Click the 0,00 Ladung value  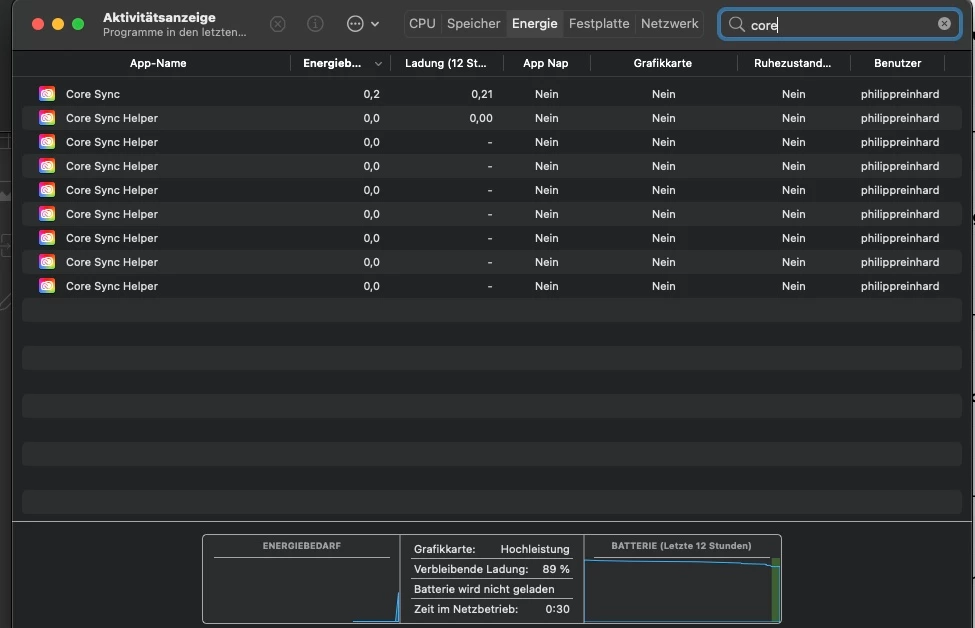point(481,118)
